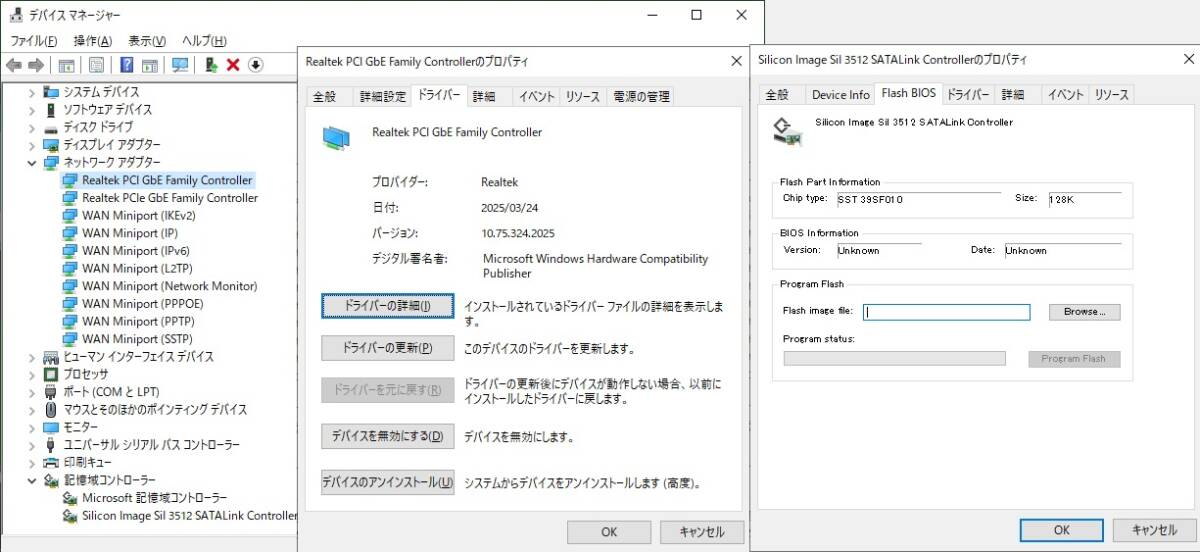Screen dimensions: 1200x552
Task: Click the Program status progress bar
Action: (x=894, y=358)
